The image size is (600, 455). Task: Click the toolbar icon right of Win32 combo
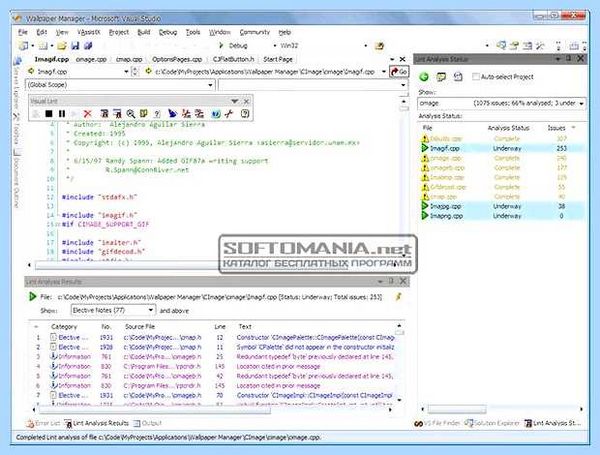pyautogui.click(x=379, y=46)
